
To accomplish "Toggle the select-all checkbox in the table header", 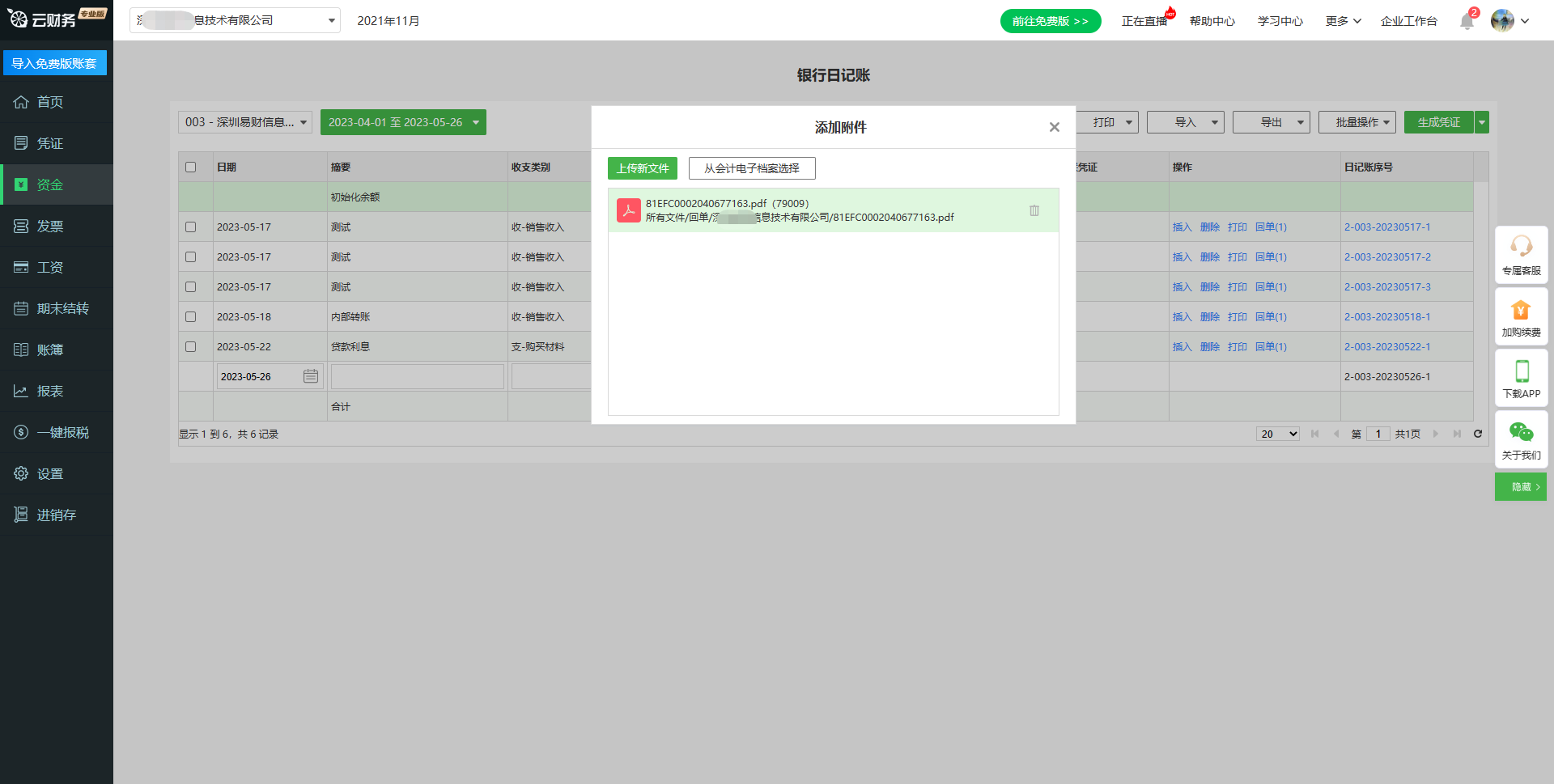I will coord(191,167).
